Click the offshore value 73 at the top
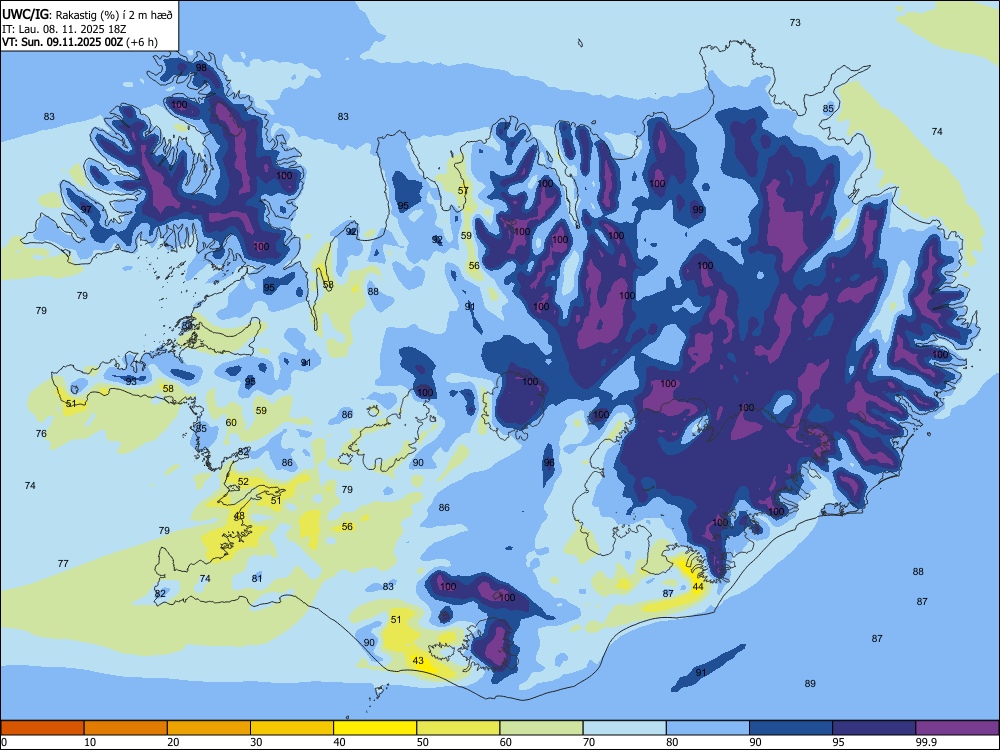This screenshot has width=1000, height=750. pyautogui.click(x=795, y=22)
